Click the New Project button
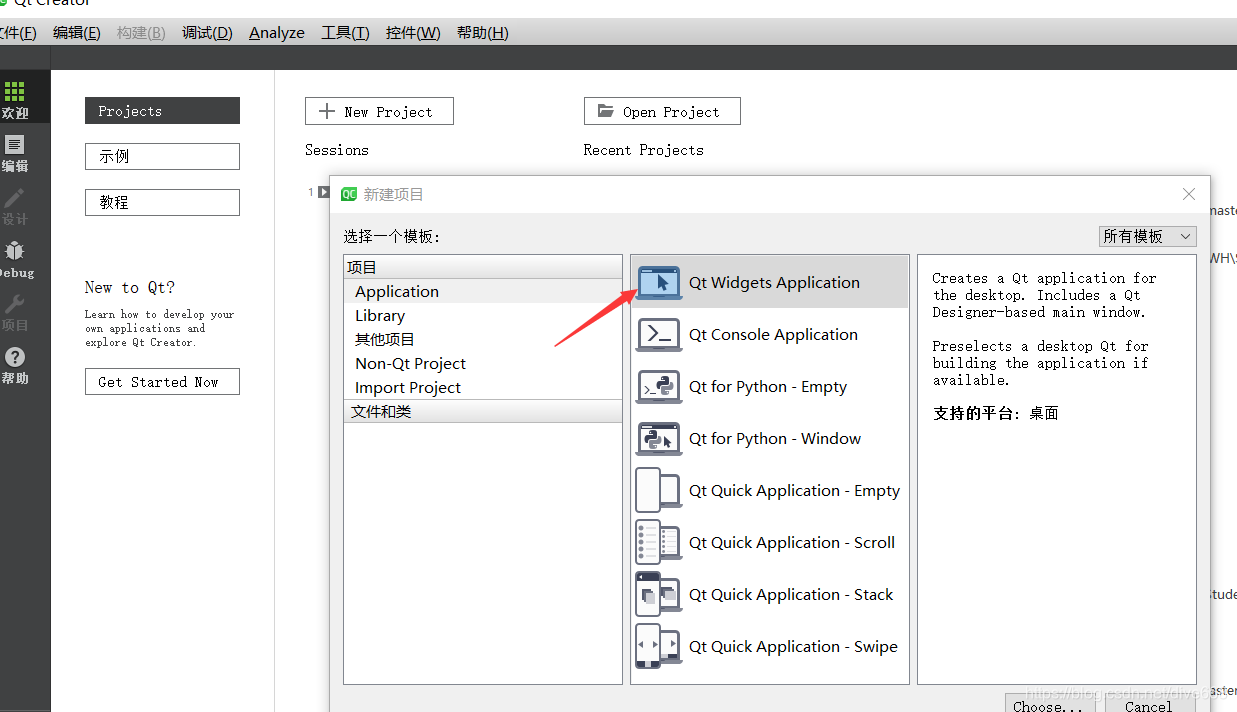Screen dimensions: 1237x712 click(x=379, y=111)
